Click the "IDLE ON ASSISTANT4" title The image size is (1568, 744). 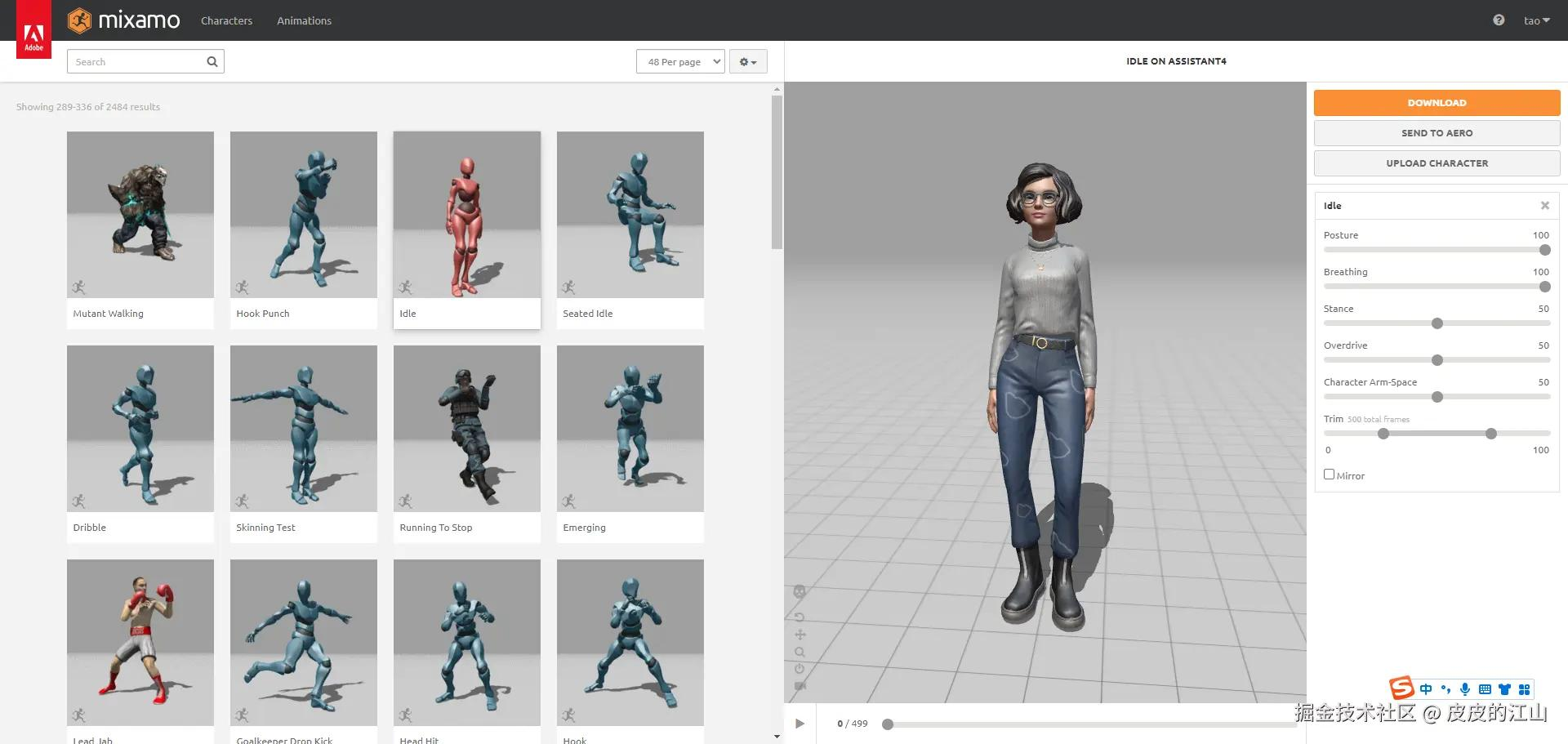click(x=1176, y=61)
